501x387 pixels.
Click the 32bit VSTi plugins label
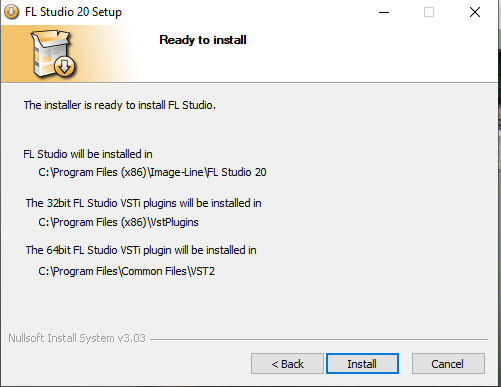tap(143, 203)
